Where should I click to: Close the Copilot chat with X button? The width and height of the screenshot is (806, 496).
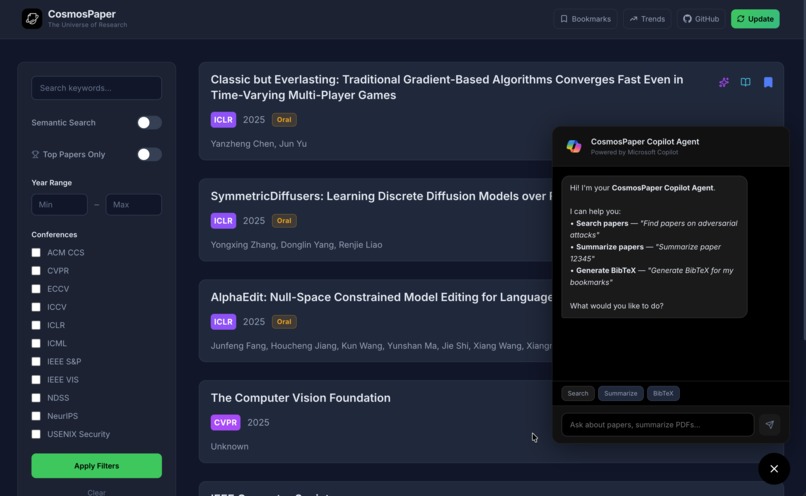774,469
